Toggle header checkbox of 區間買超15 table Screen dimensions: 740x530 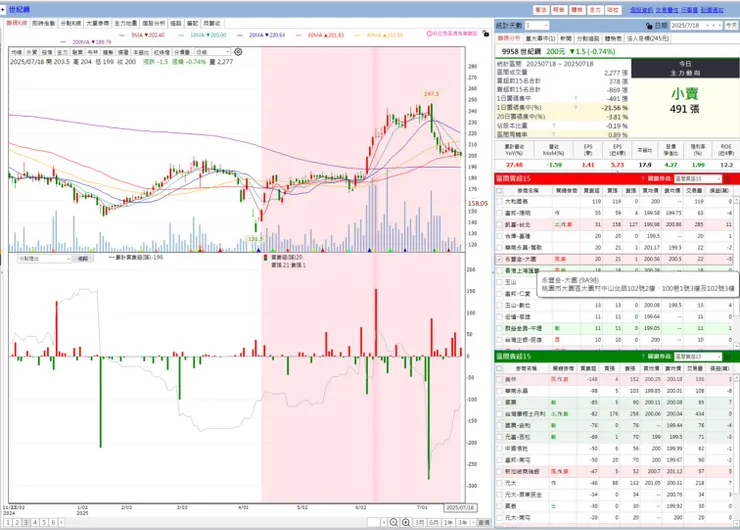coord(499,190)
